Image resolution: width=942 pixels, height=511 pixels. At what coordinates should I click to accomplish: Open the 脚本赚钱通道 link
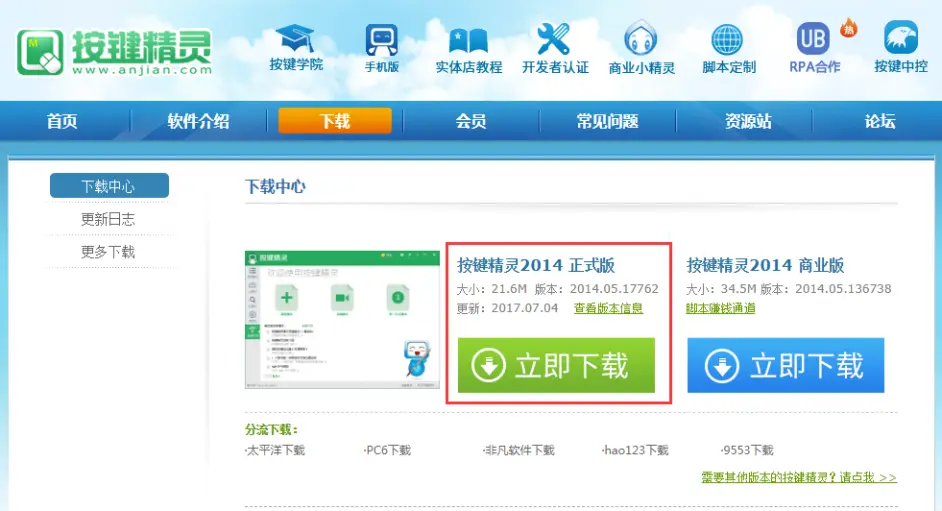[x=720, y=308]
